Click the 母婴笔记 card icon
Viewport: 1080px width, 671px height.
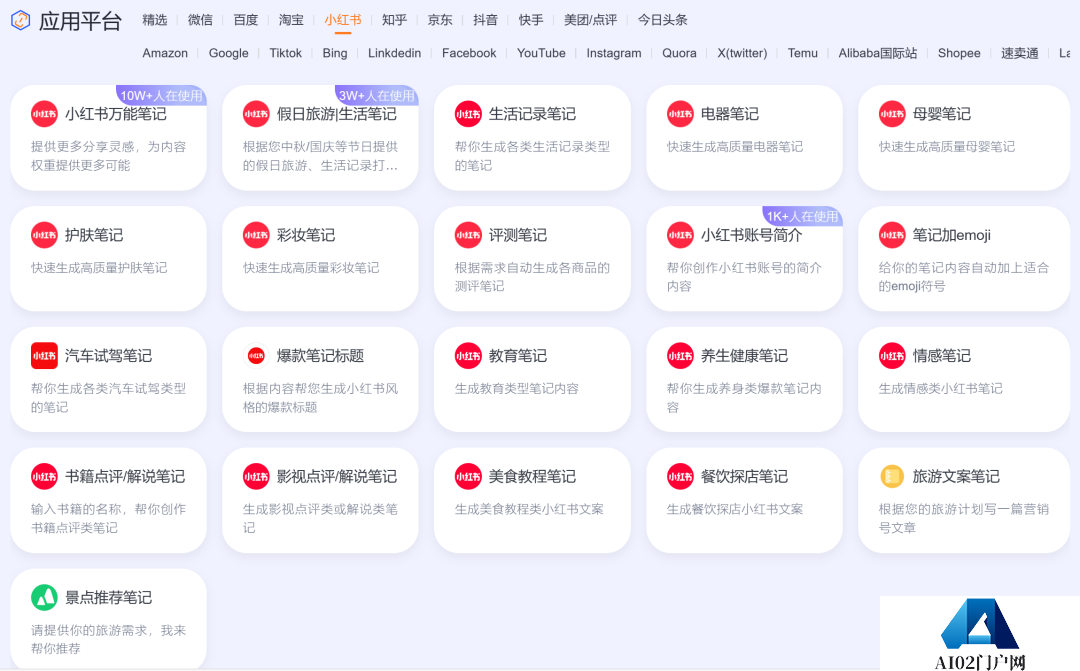point(892,114)
